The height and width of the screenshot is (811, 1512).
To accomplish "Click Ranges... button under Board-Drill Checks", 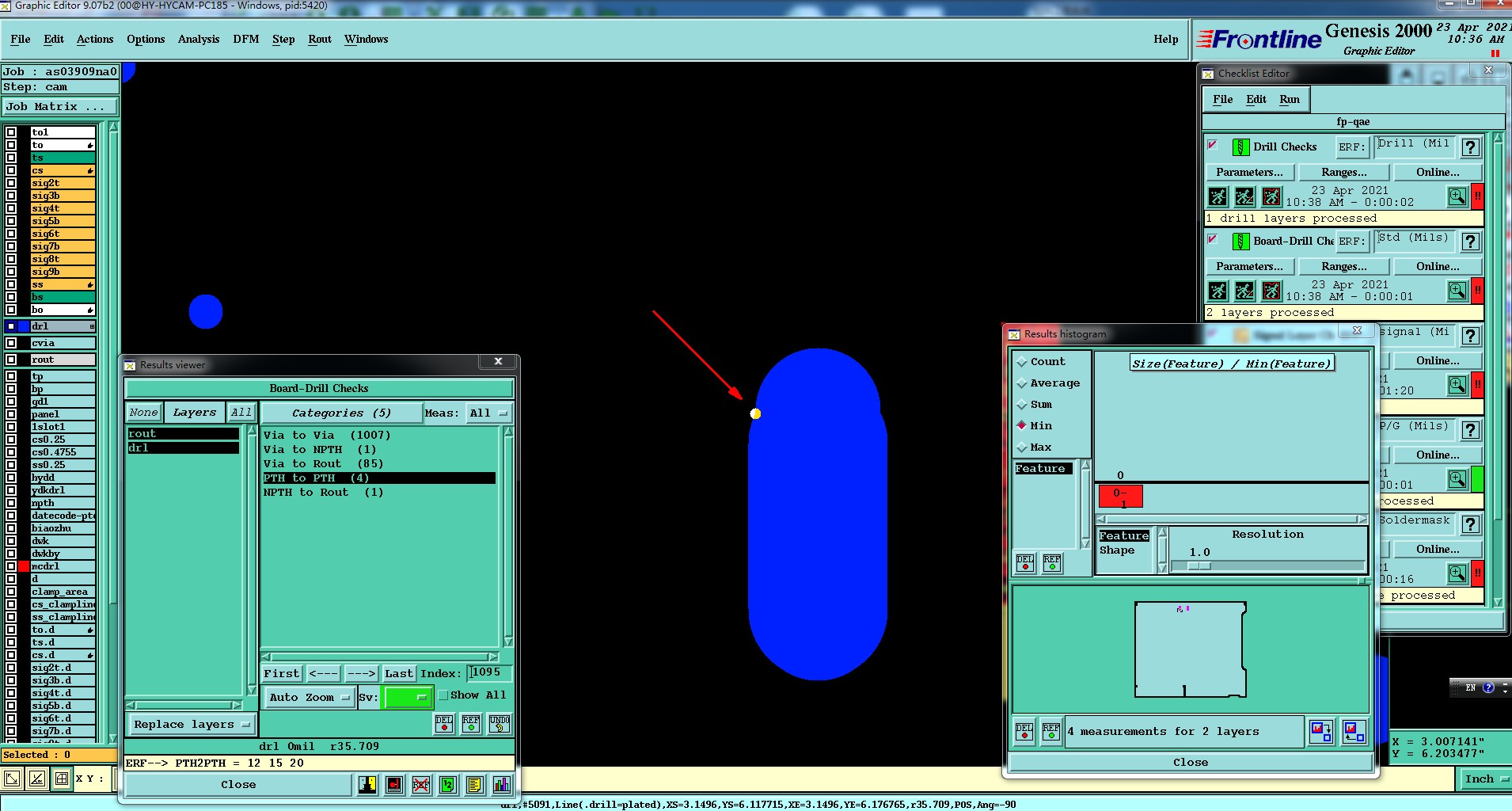I will click(1343, 266).
